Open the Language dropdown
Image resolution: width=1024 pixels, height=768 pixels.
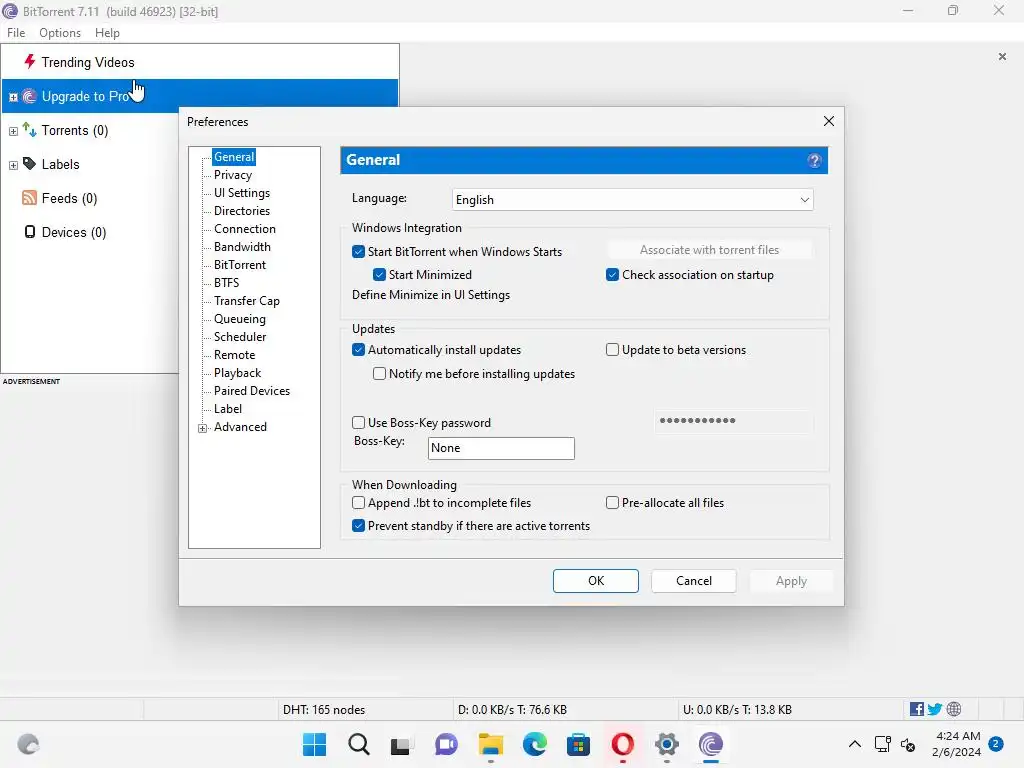pyautogui.click(x=633, y=200)
